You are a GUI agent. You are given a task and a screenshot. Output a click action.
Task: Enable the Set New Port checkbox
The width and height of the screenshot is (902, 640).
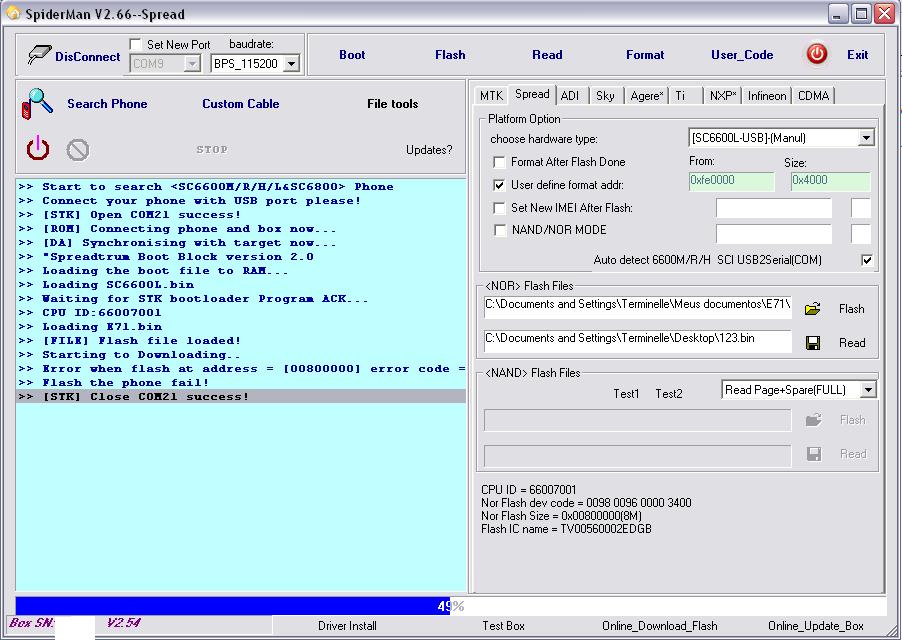[136, 44]
